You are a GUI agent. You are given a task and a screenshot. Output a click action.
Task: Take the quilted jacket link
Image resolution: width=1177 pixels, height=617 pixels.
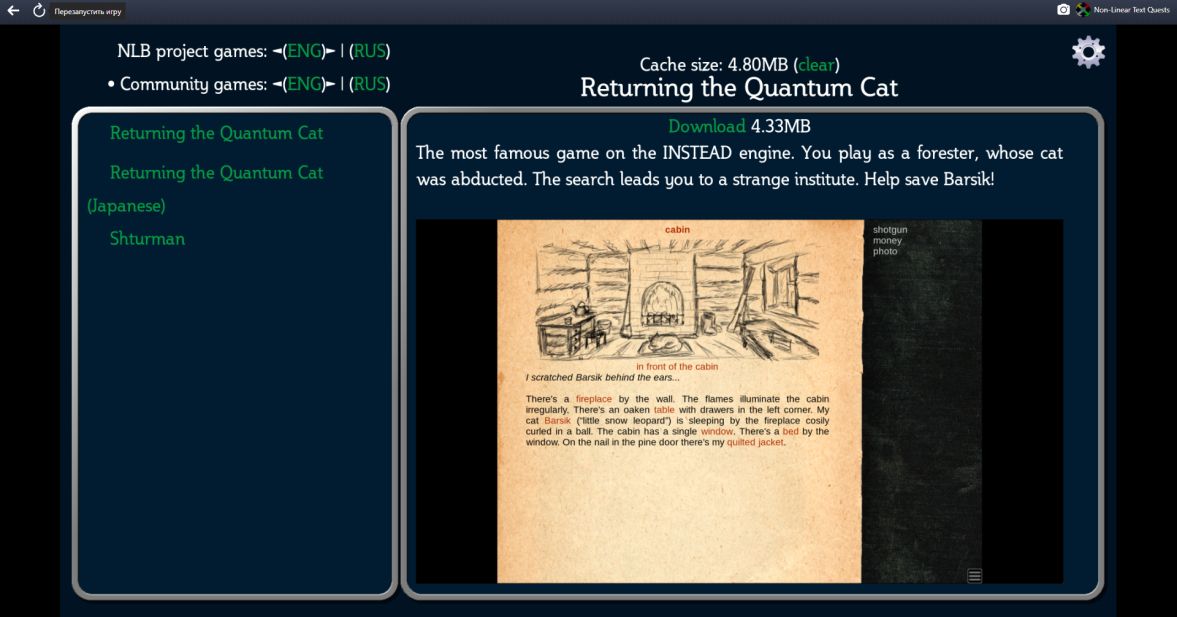[x=754, y=442]
